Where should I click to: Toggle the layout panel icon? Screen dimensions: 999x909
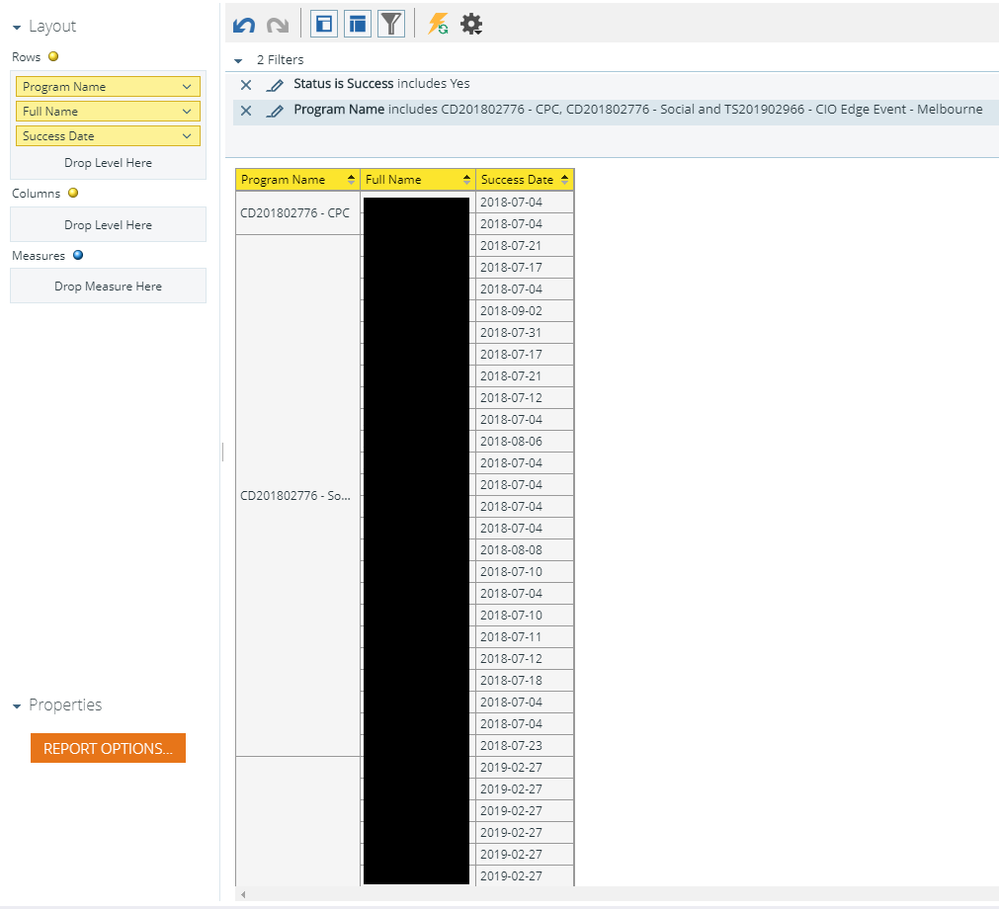tap(324, 24)
